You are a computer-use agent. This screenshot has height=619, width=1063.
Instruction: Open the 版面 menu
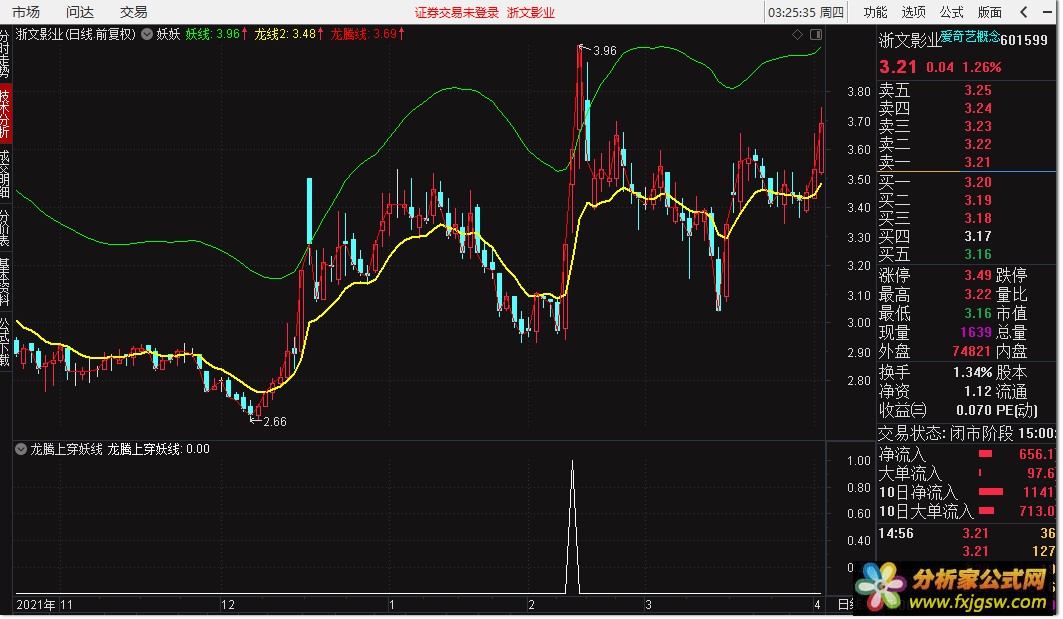(990, 12)
